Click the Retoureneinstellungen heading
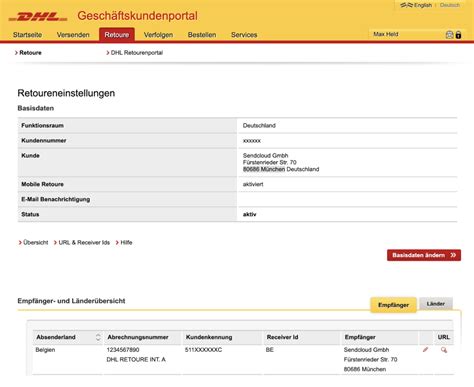The height and width of the screenshot is (387, 474). 66,93
